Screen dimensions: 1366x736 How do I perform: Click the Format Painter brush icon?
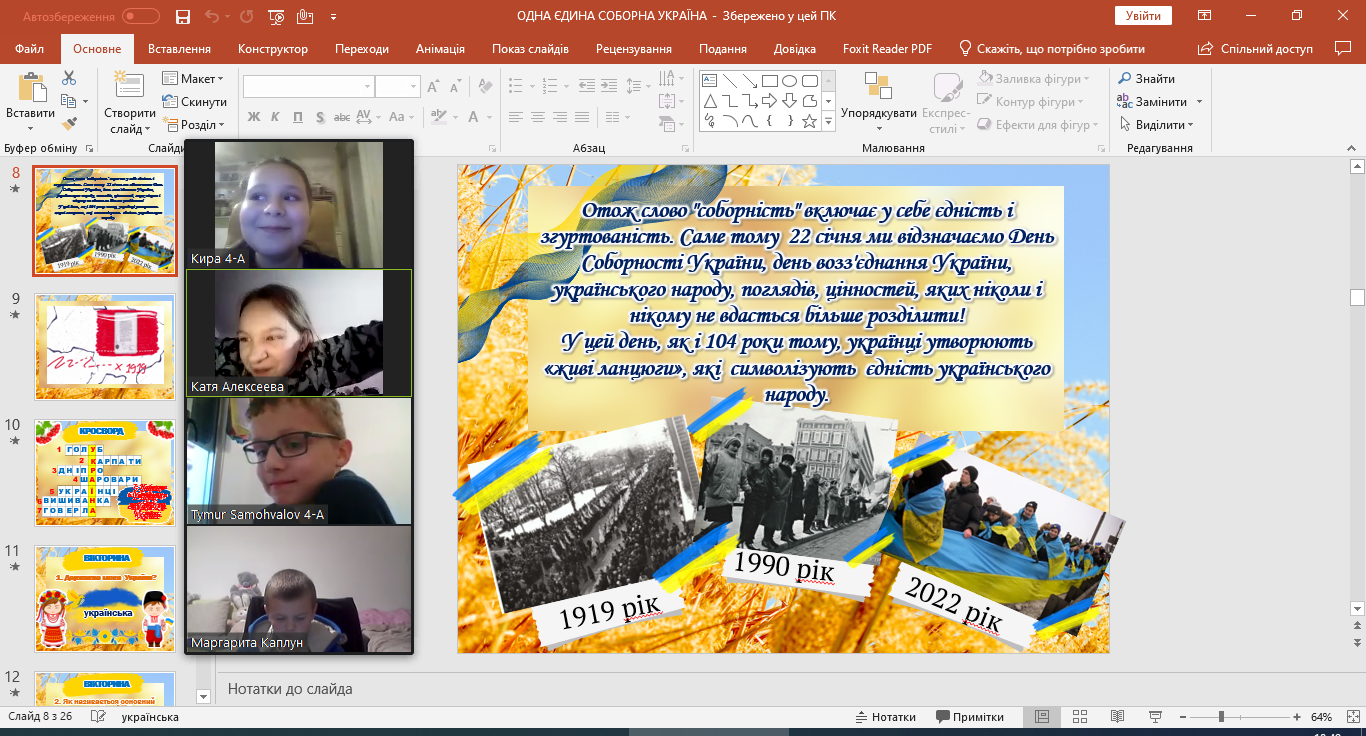tap(69, 124)
